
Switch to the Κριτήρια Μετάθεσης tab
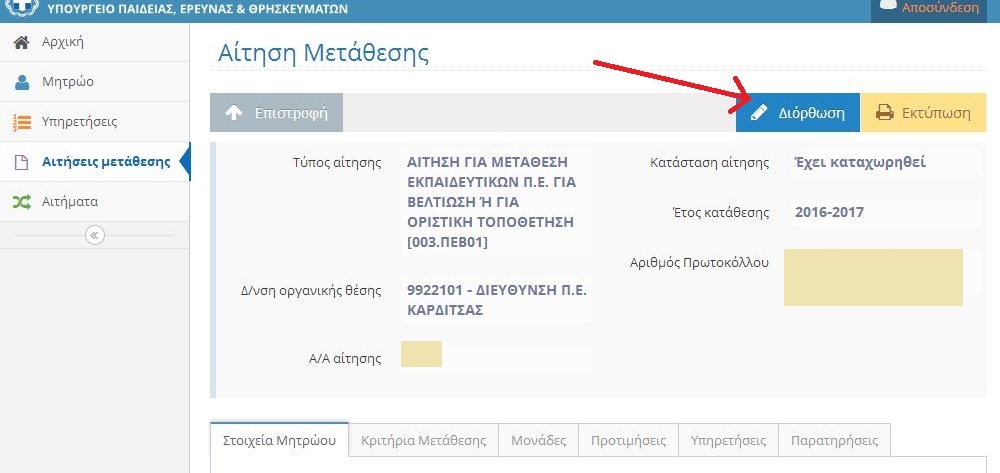(423, 440)
